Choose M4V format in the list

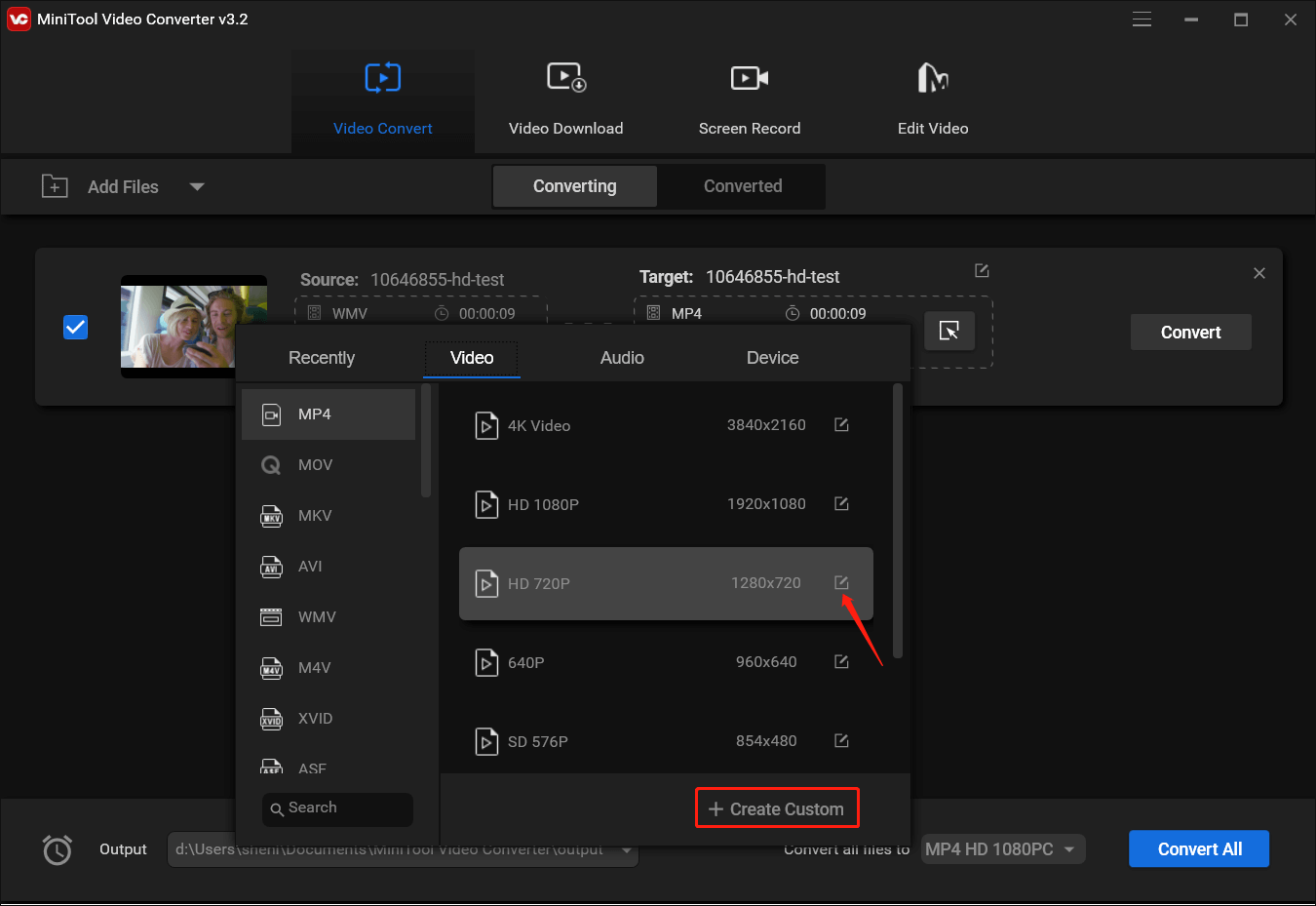[329, 668]
